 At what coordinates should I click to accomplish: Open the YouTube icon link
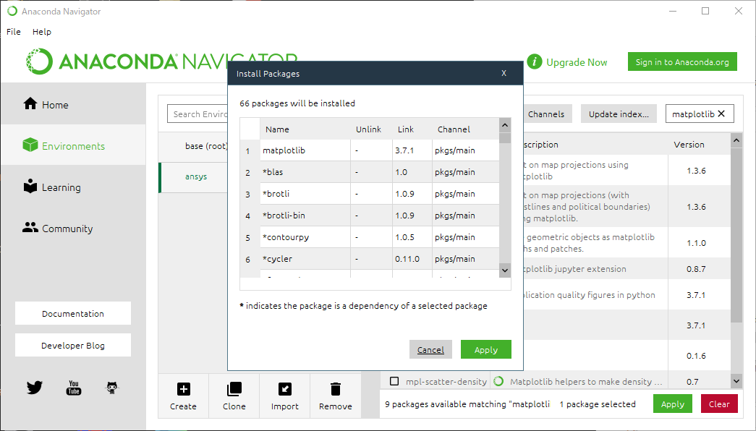[x=73, y=387]
